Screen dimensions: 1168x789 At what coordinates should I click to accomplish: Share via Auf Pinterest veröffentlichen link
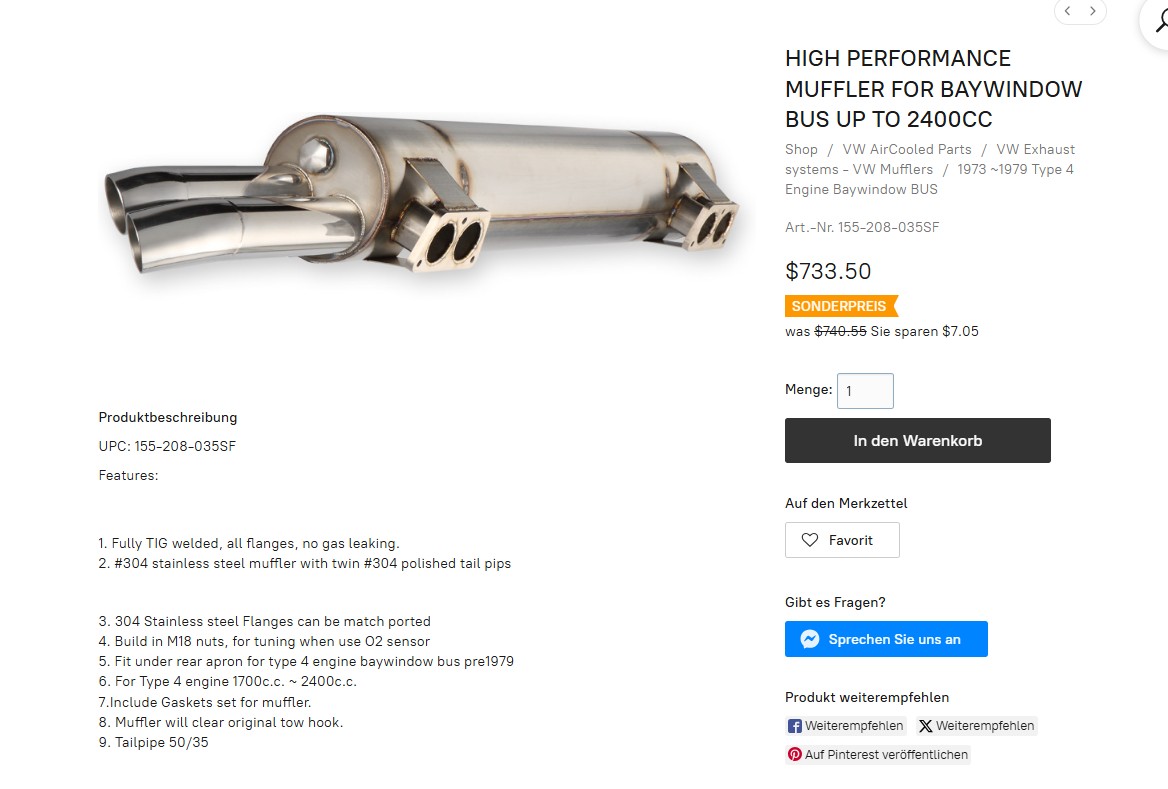coord(886,755)
